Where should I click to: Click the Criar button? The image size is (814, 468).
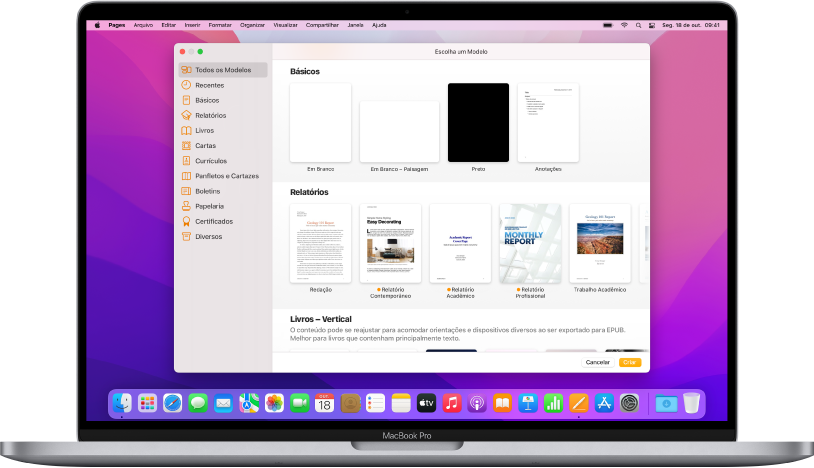[x=630, y=362]
